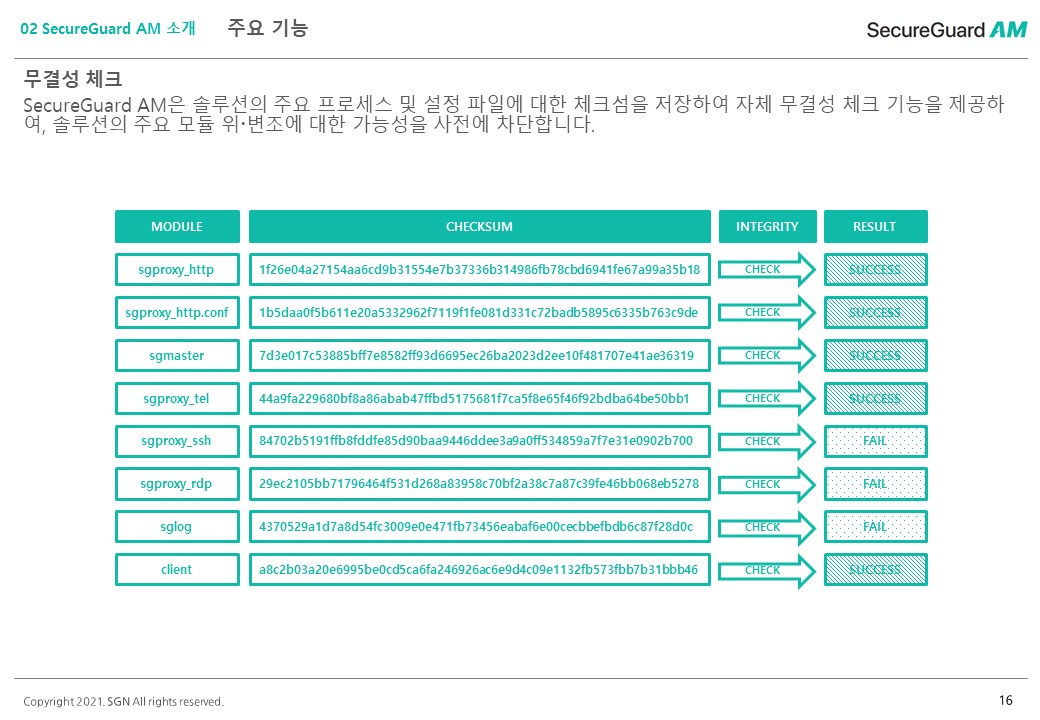
Task: Click the page number 16
Action: 1006,700
